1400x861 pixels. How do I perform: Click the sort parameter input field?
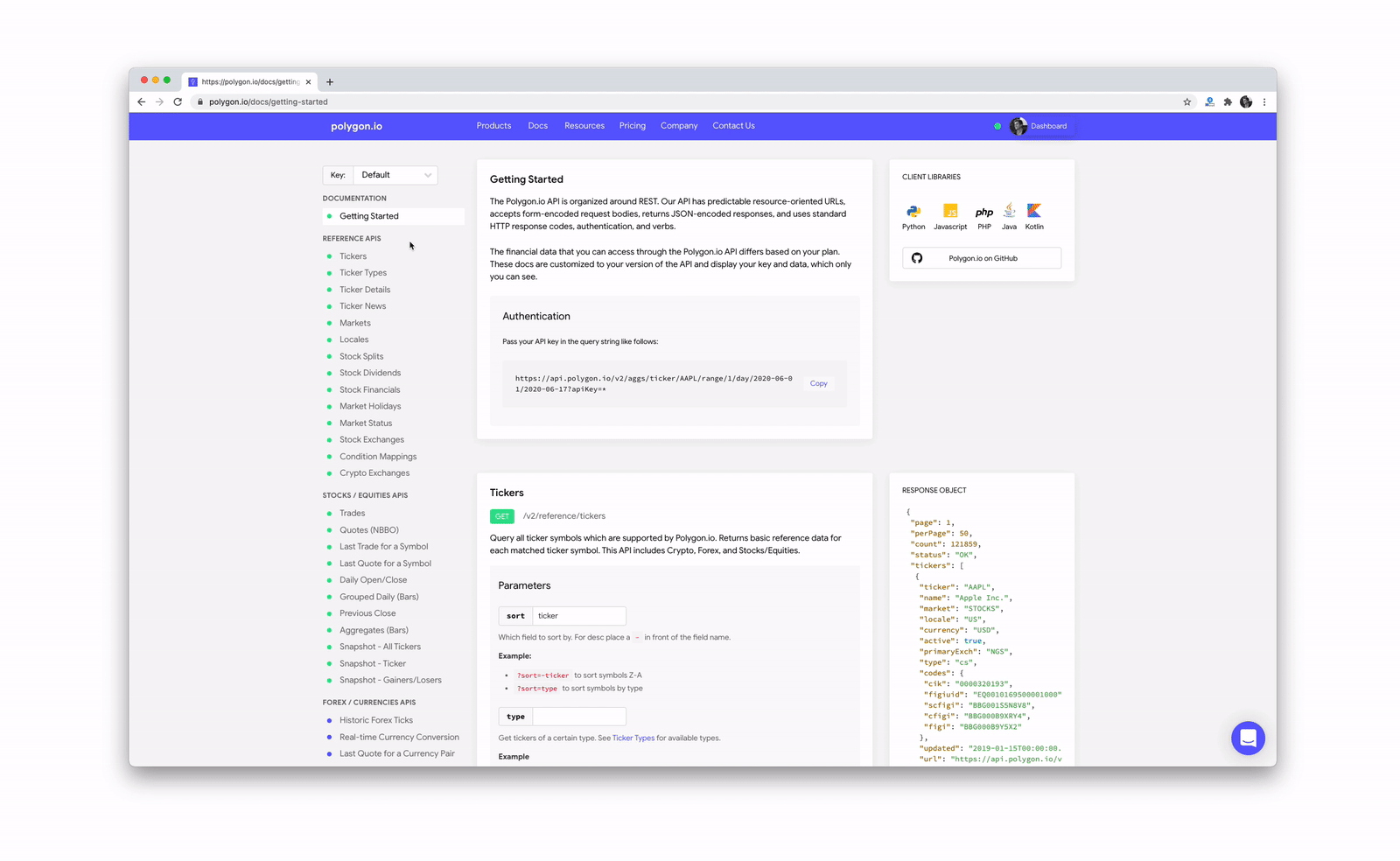click(x=578, y=616)
